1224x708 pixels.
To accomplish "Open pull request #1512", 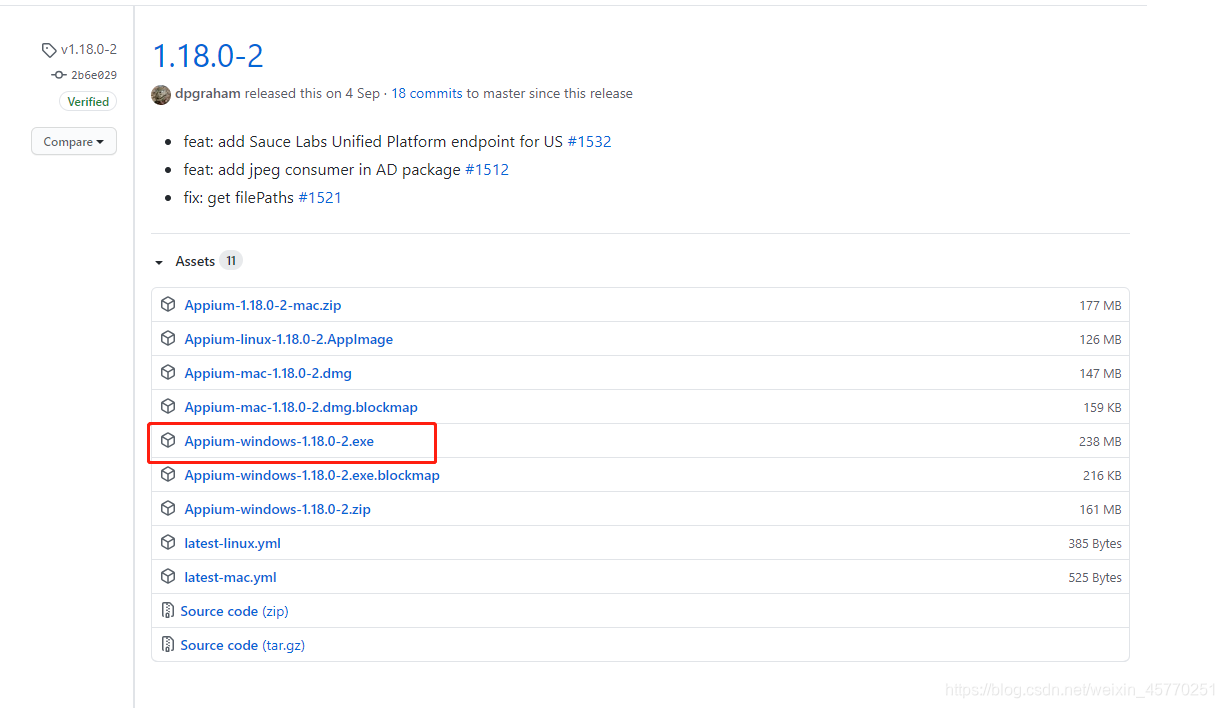I will tap(487, 169).
